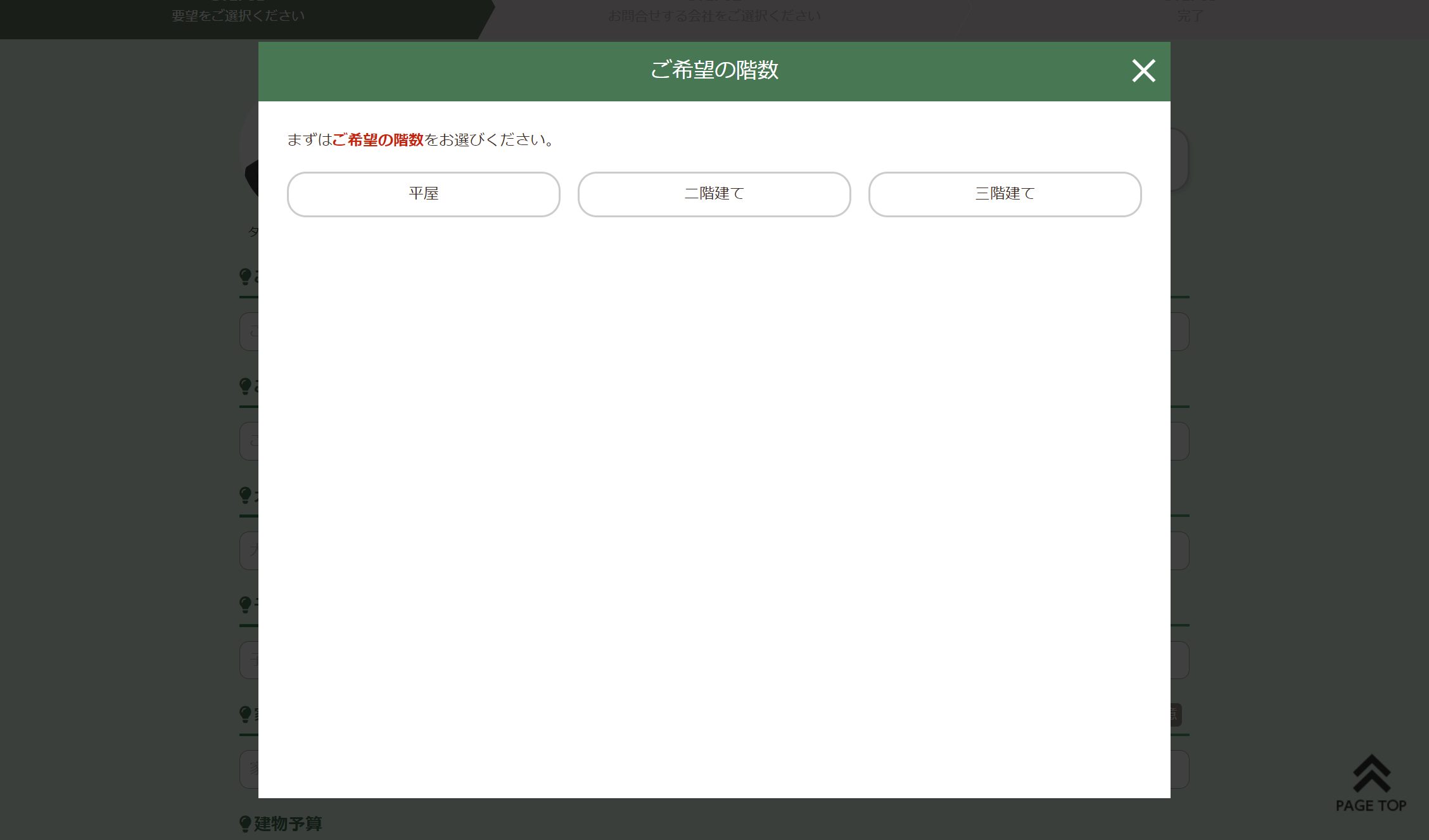Screen dimensions: 1429x840
Task: Click the black mascot image behind dialog
Action: coord(251,177)
